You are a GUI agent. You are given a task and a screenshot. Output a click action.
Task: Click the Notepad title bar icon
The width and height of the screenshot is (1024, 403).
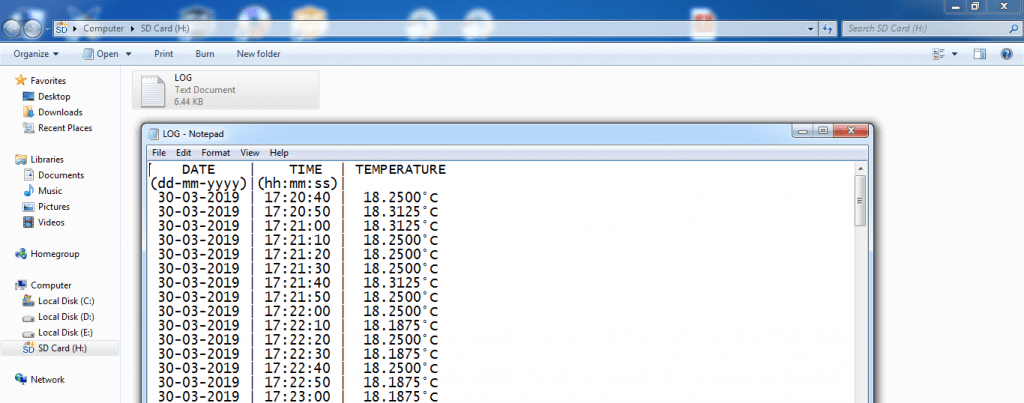tap(153, 134)
